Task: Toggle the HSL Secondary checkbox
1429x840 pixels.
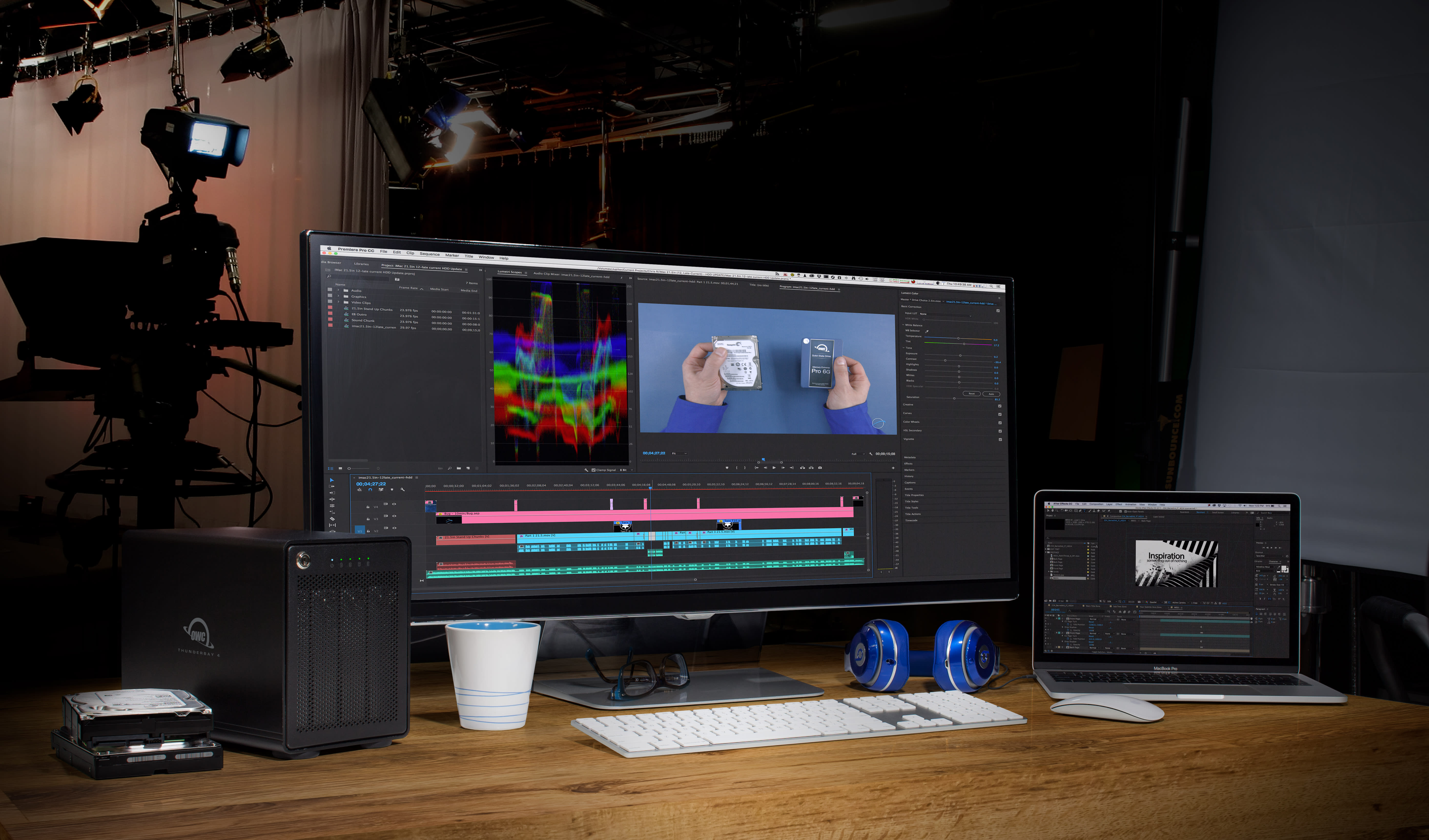Action: coord(1000,431)
